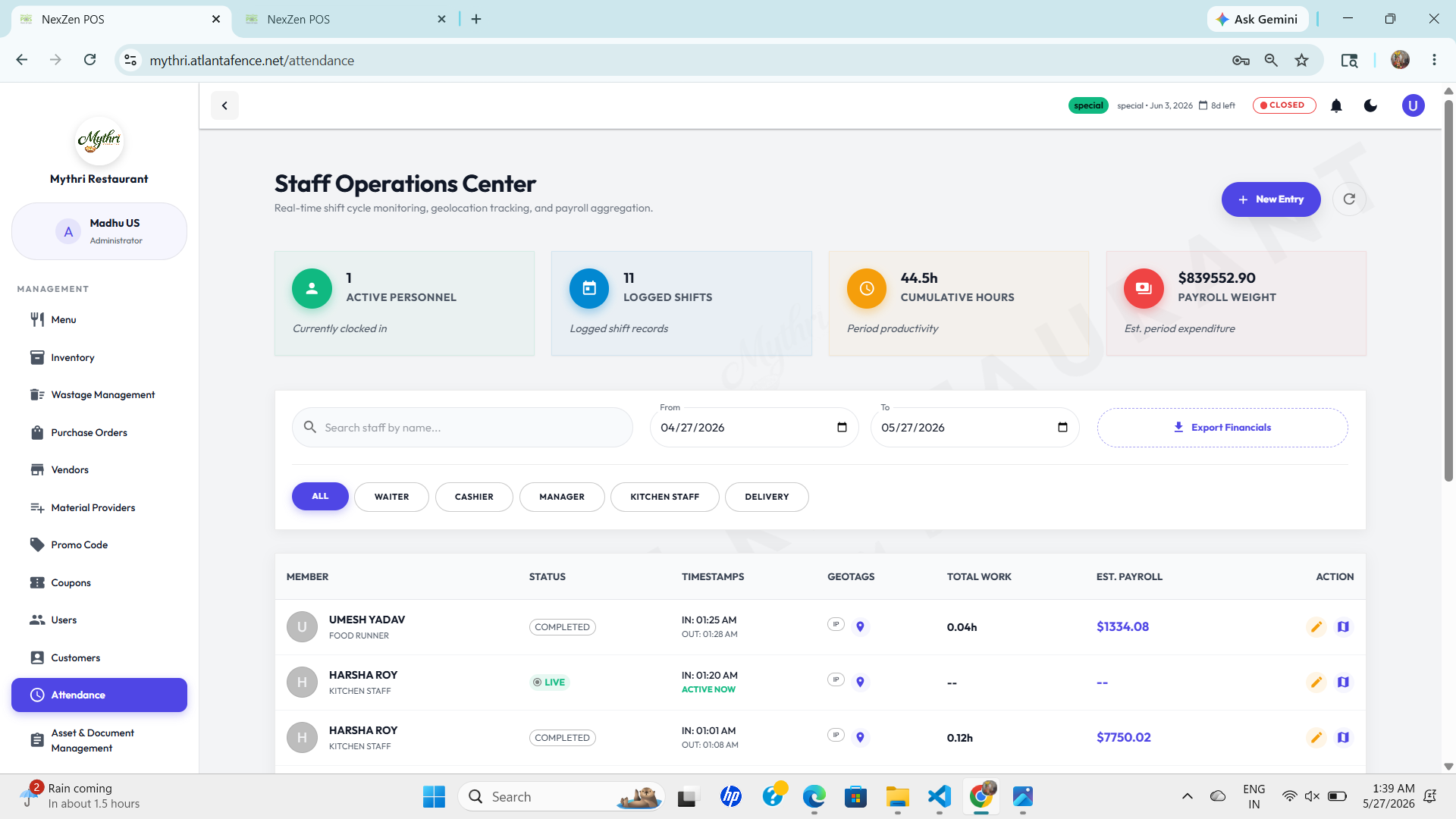Click the New Entry button

[1271, 199]
